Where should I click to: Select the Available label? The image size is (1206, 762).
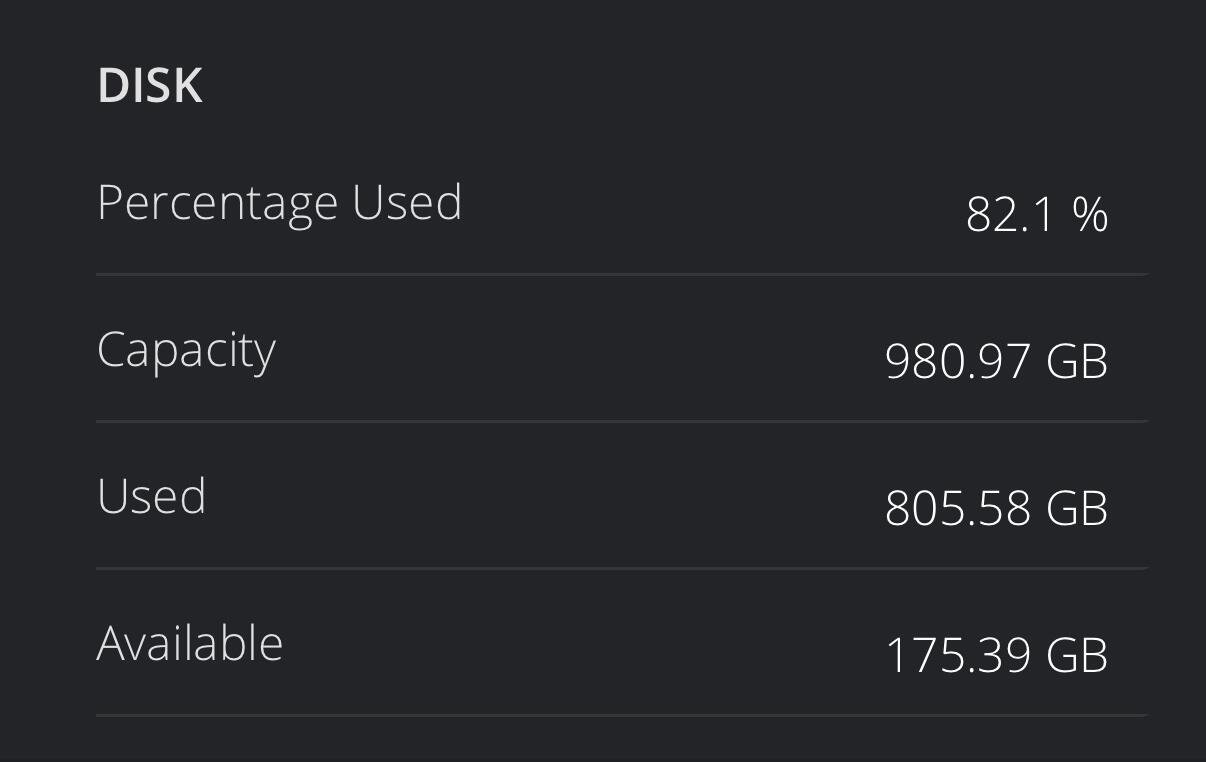(190, 643)
